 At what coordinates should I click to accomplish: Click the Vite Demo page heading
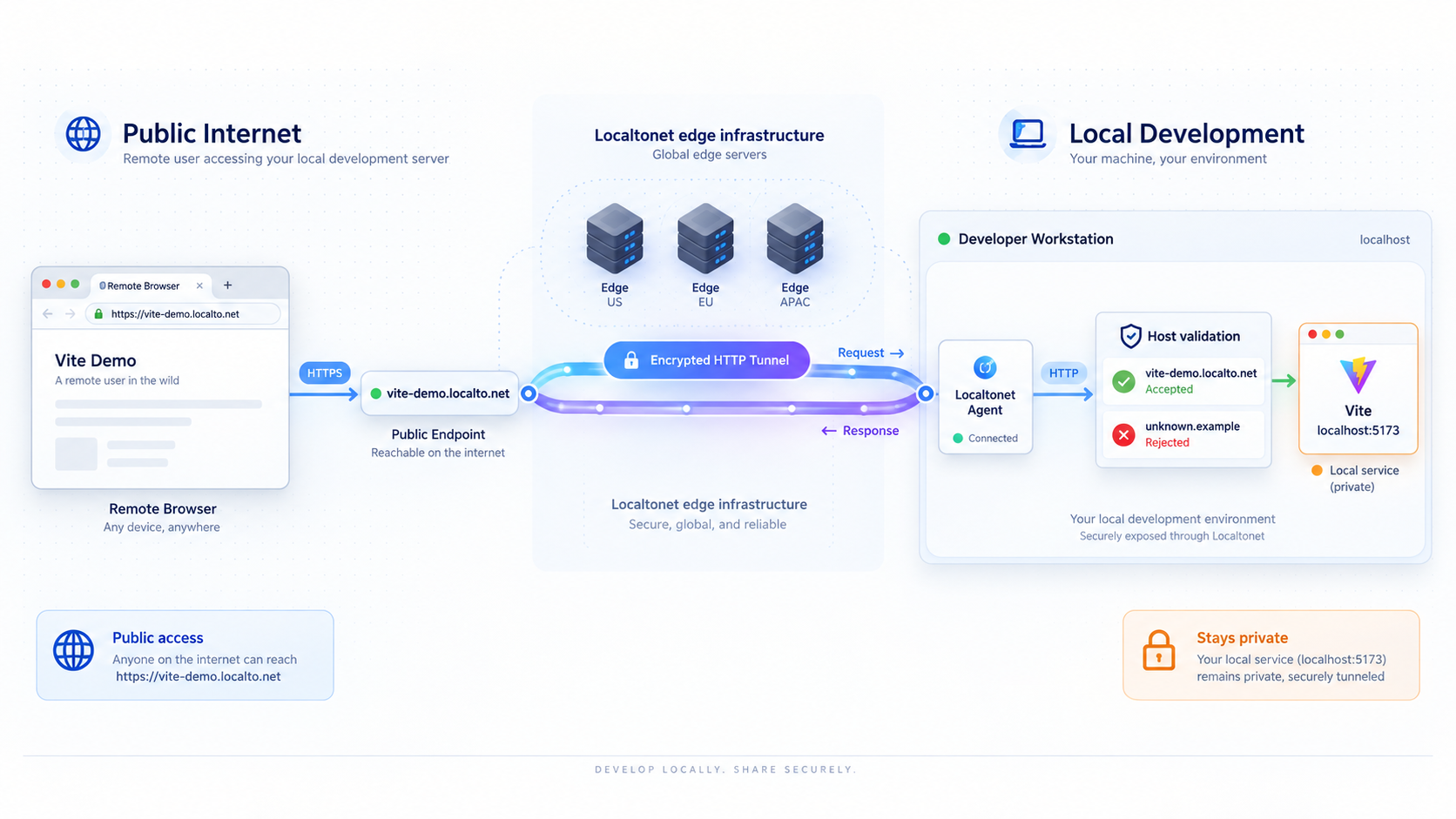coord(96,360)
